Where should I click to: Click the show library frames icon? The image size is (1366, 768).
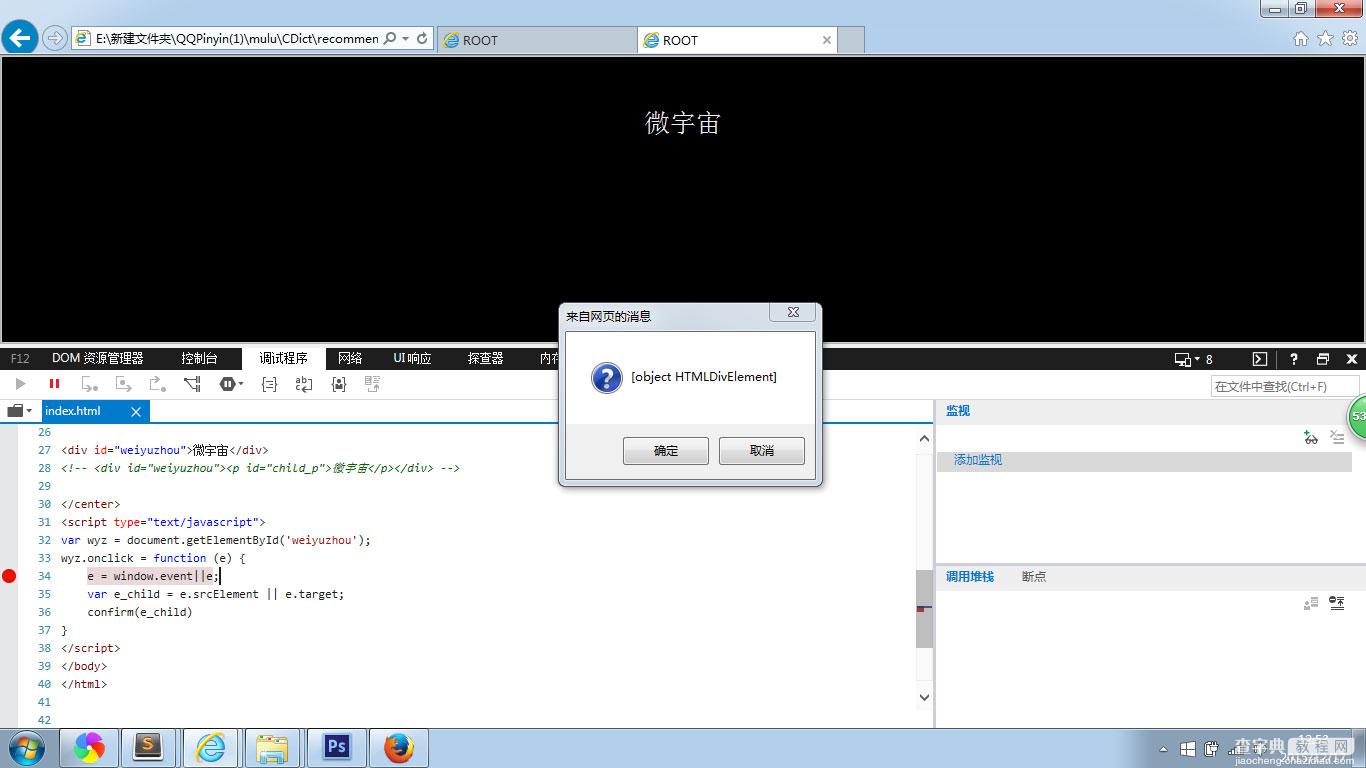pos(1311,604)
